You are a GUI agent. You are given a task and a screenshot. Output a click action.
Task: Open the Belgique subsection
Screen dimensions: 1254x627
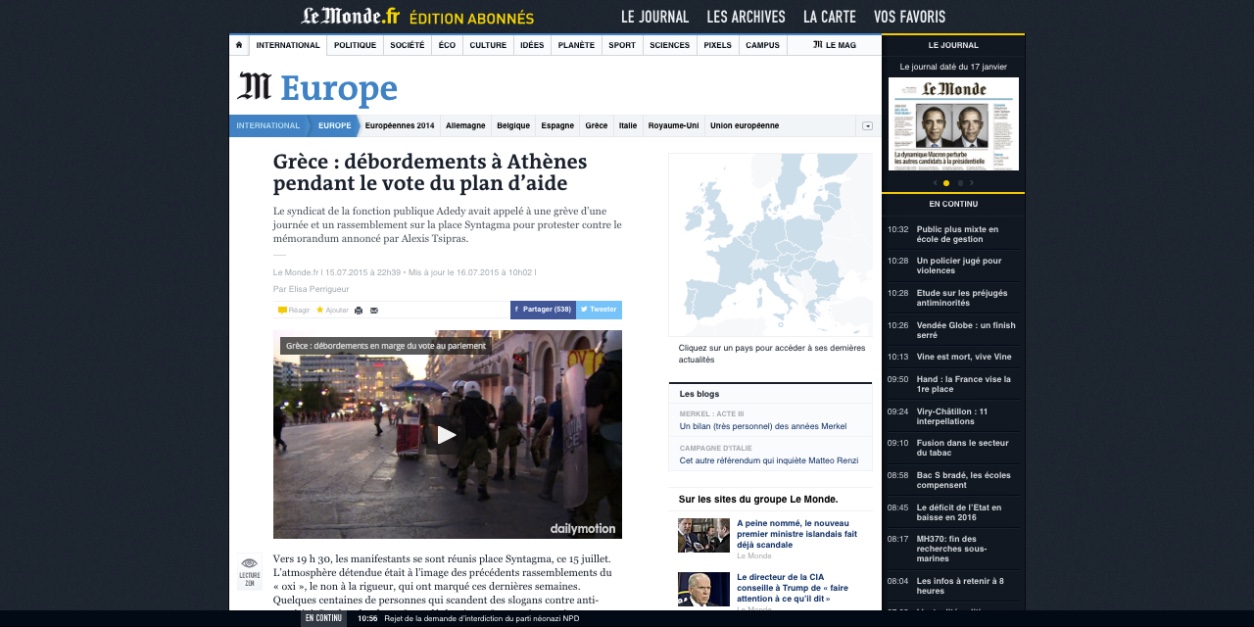pos(513,126)
